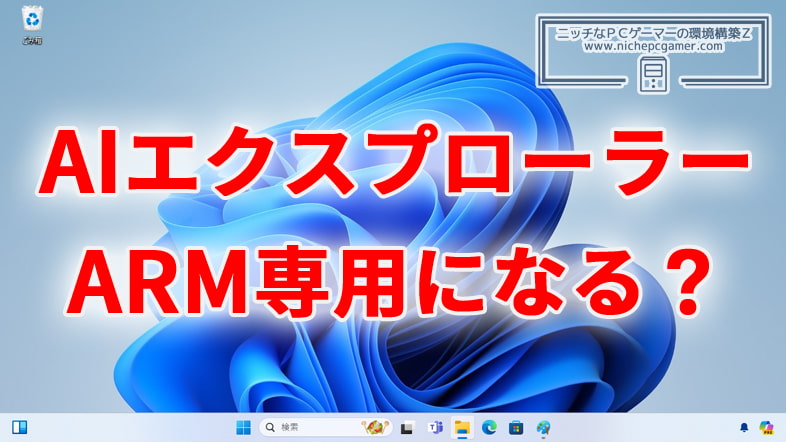
Task: Open the Windows Start menu
Action: click(243, 427)
